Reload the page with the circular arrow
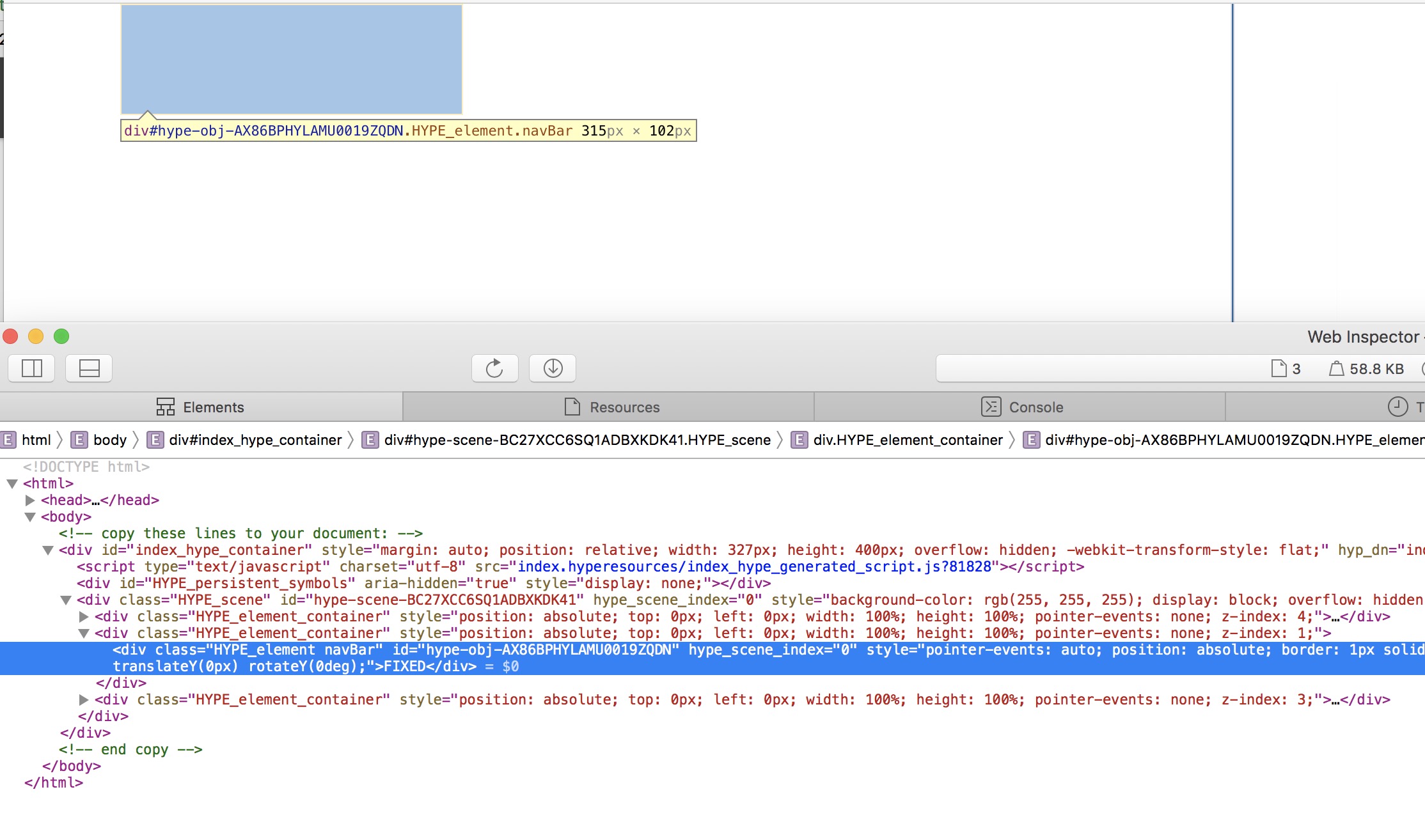The image size is (1425, 840). point(494,368)
